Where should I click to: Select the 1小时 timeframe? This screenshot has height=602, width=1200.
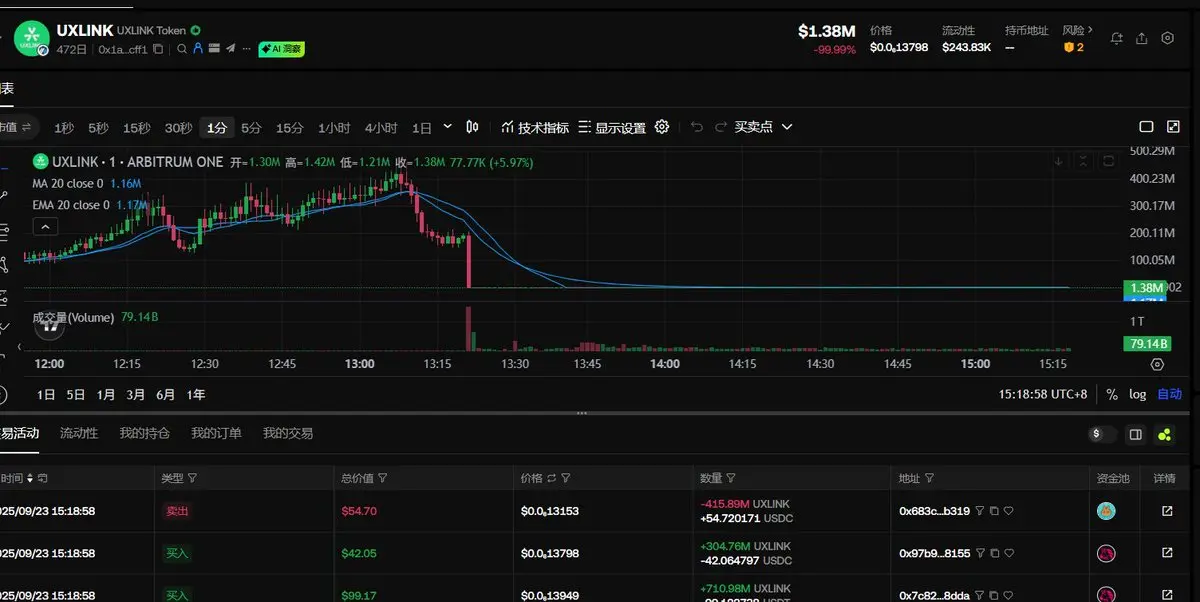[x=334, y=128]
